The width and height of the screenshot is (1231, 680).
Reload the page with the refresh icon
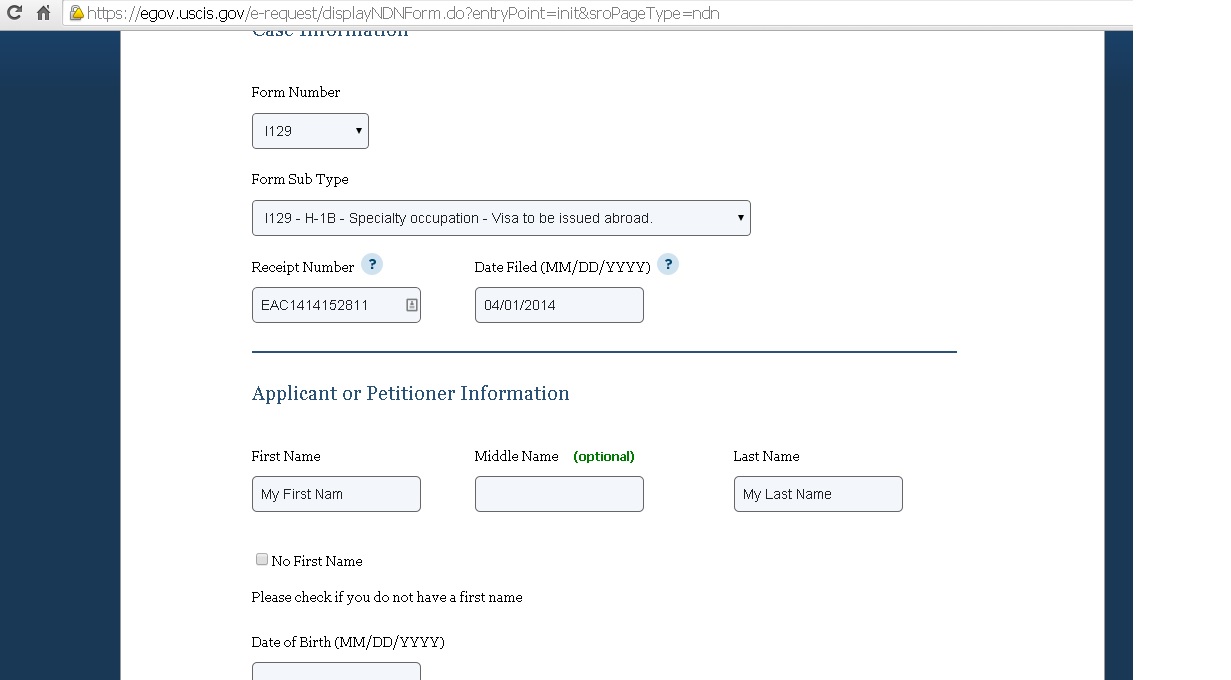14,13
